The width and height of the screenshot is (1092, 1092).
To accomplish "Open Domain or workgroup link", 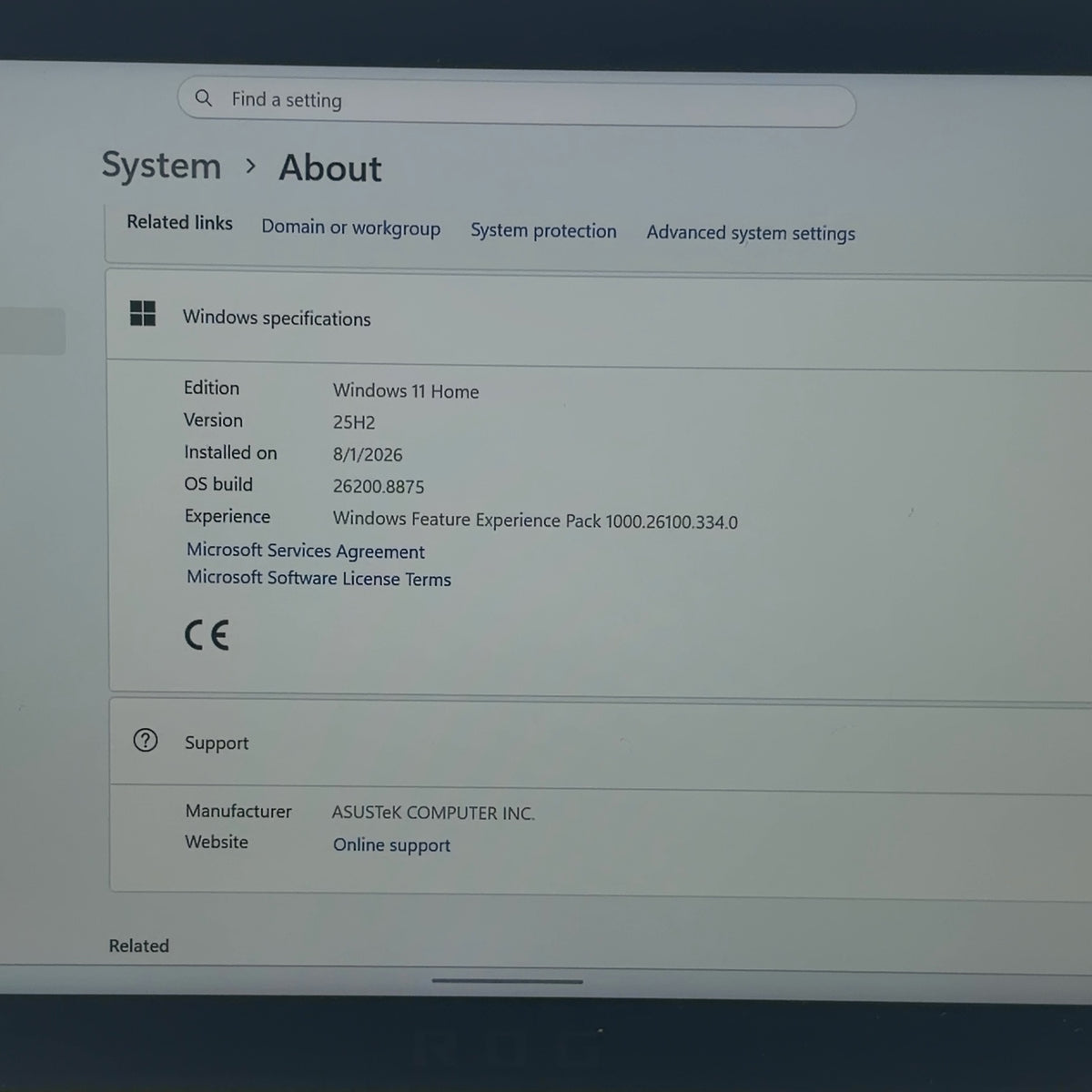I will [350, 227].
